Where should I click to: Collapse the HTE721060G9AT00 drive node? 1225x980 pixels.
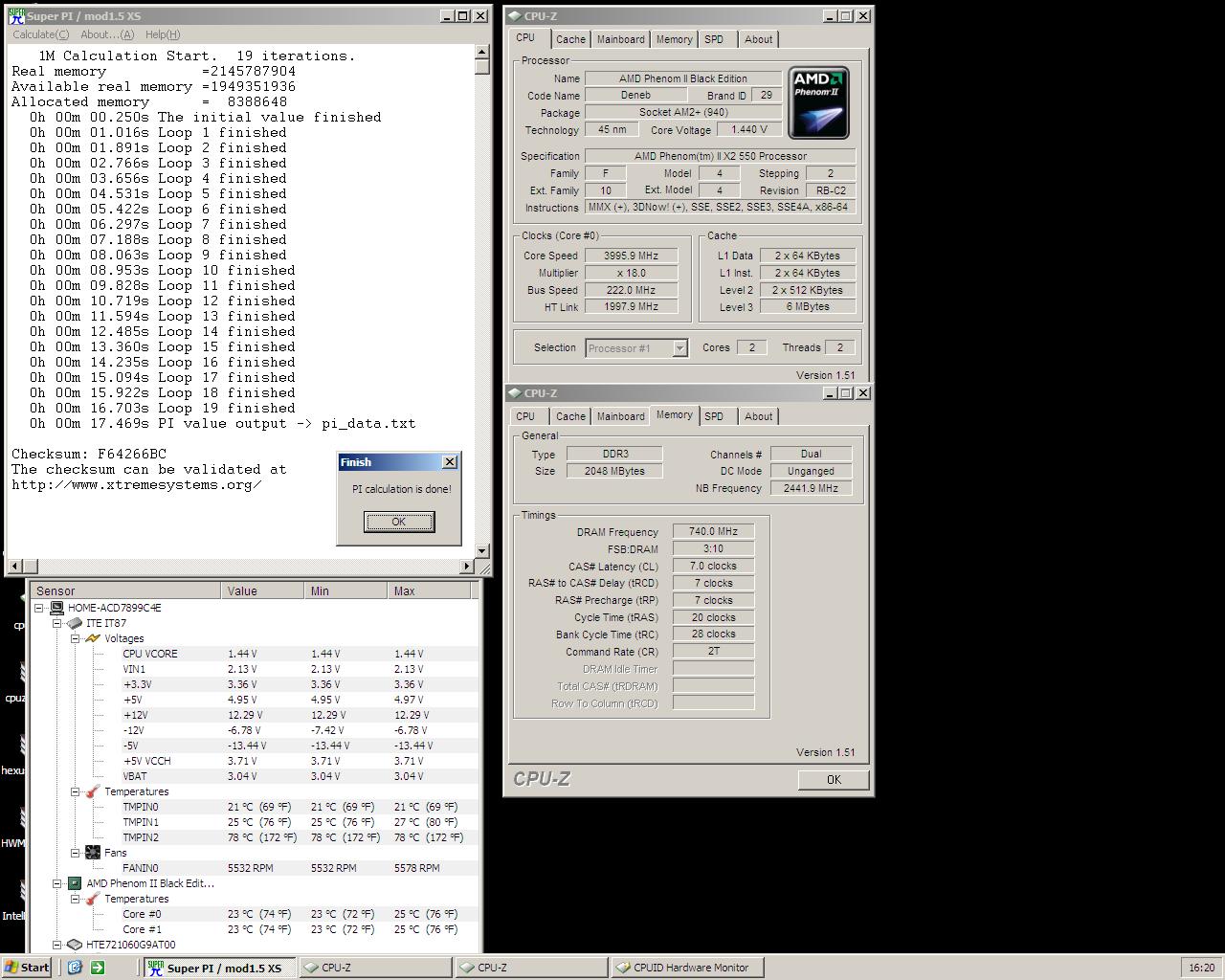point(57,945)
